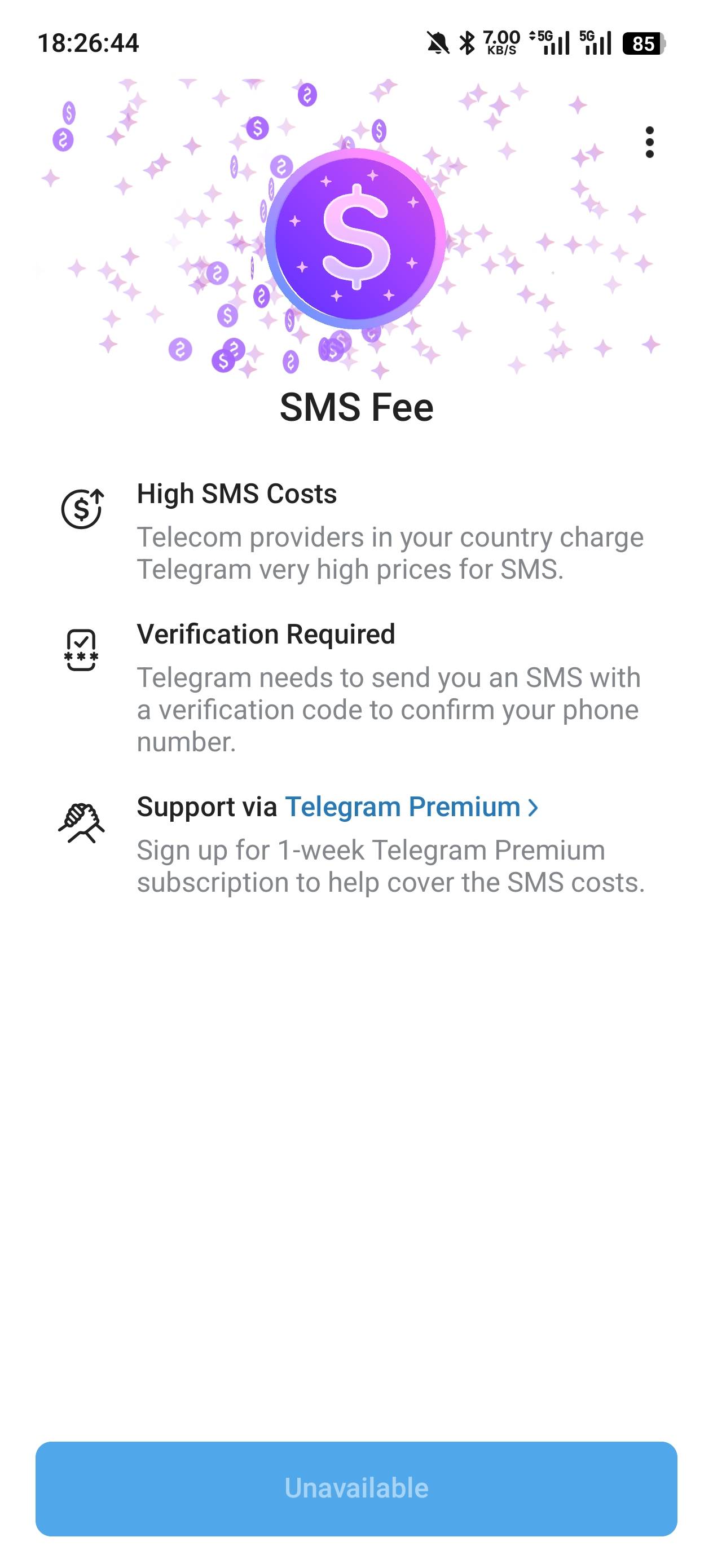The width and height of the screenshot is (713, 1568).
Task: Tap the large purple dollar coin
Action: (355, 239)
